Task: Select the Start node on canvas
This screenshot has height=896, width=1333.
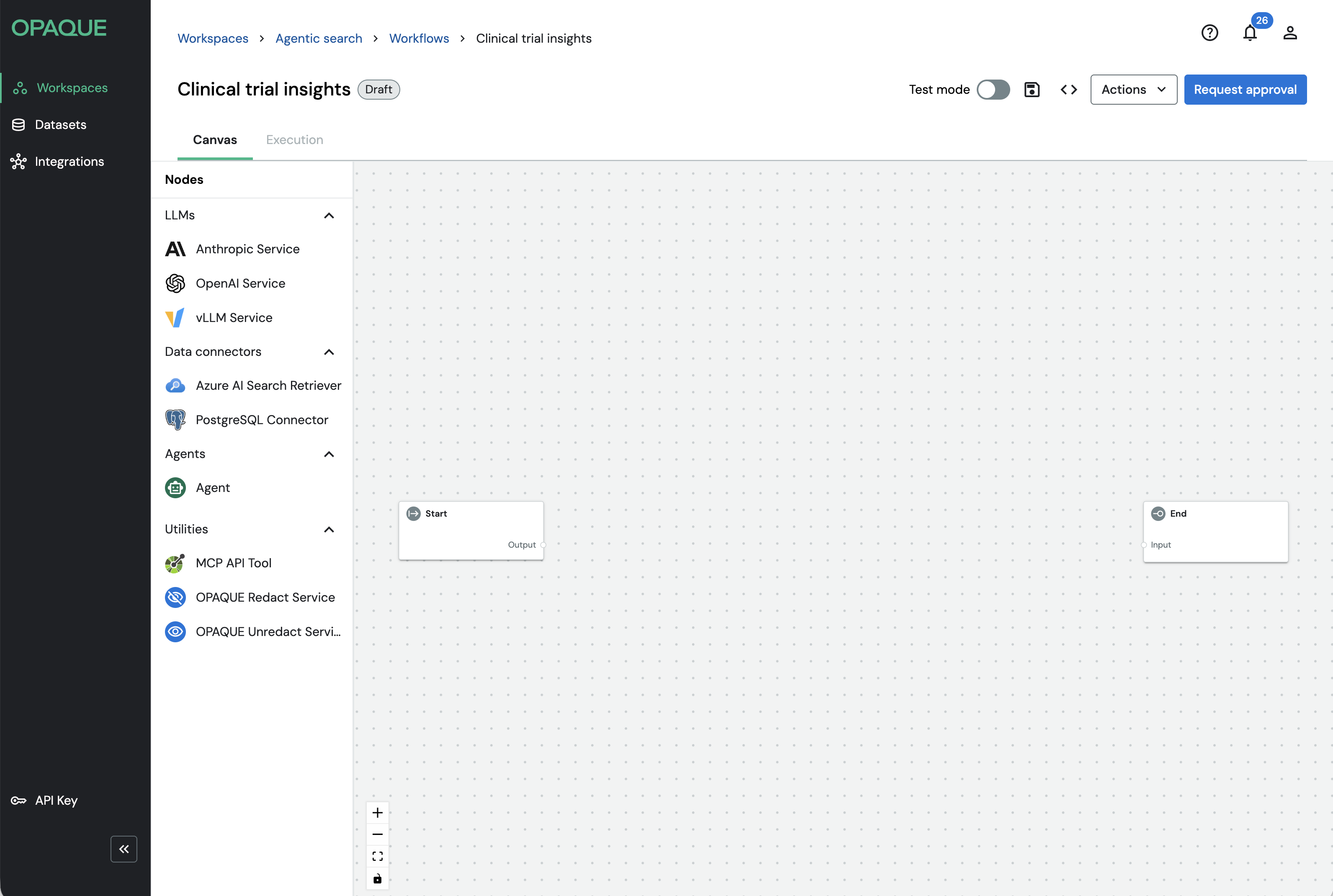Action: point(470,530)
